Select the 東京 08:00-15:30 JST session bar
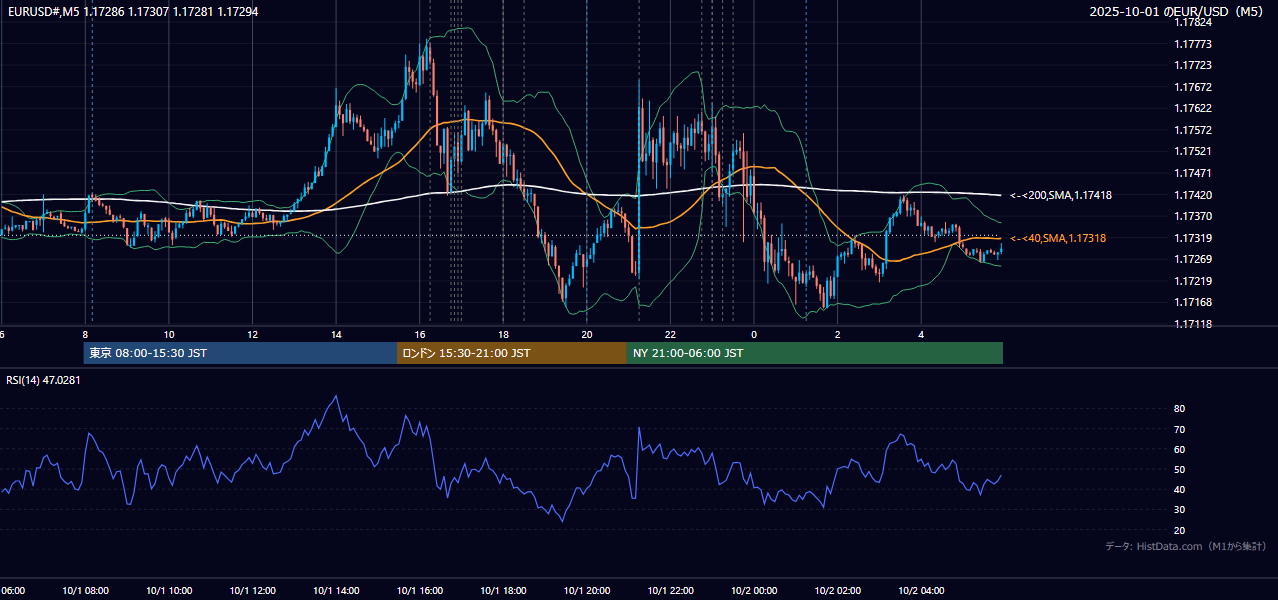1278x600 pixels. 240,353
